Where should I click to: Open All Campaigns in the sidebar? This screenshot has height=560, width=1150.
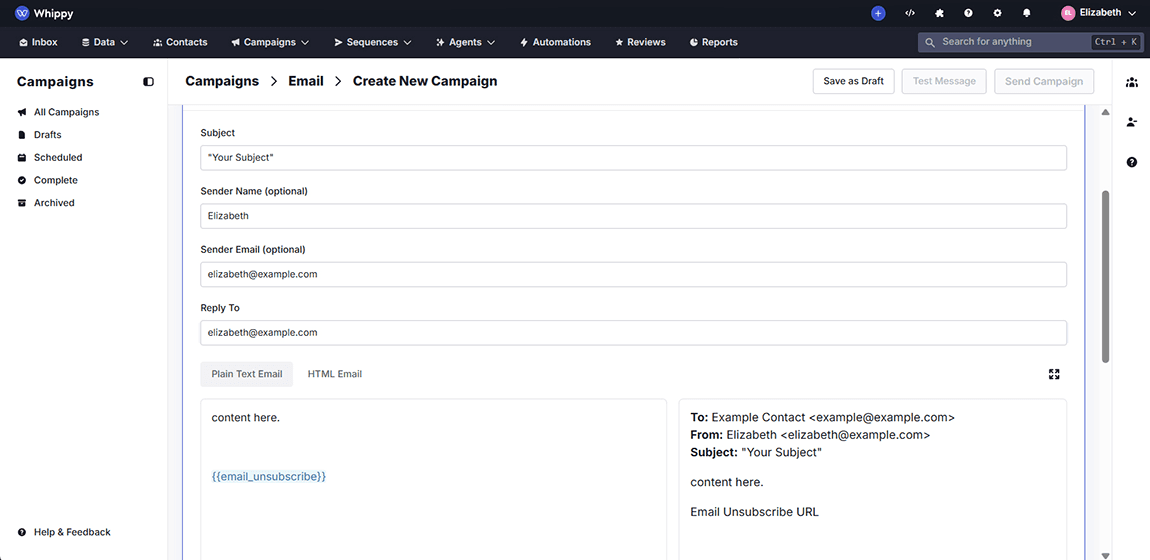pyautogui.click(x=59, y=112)
